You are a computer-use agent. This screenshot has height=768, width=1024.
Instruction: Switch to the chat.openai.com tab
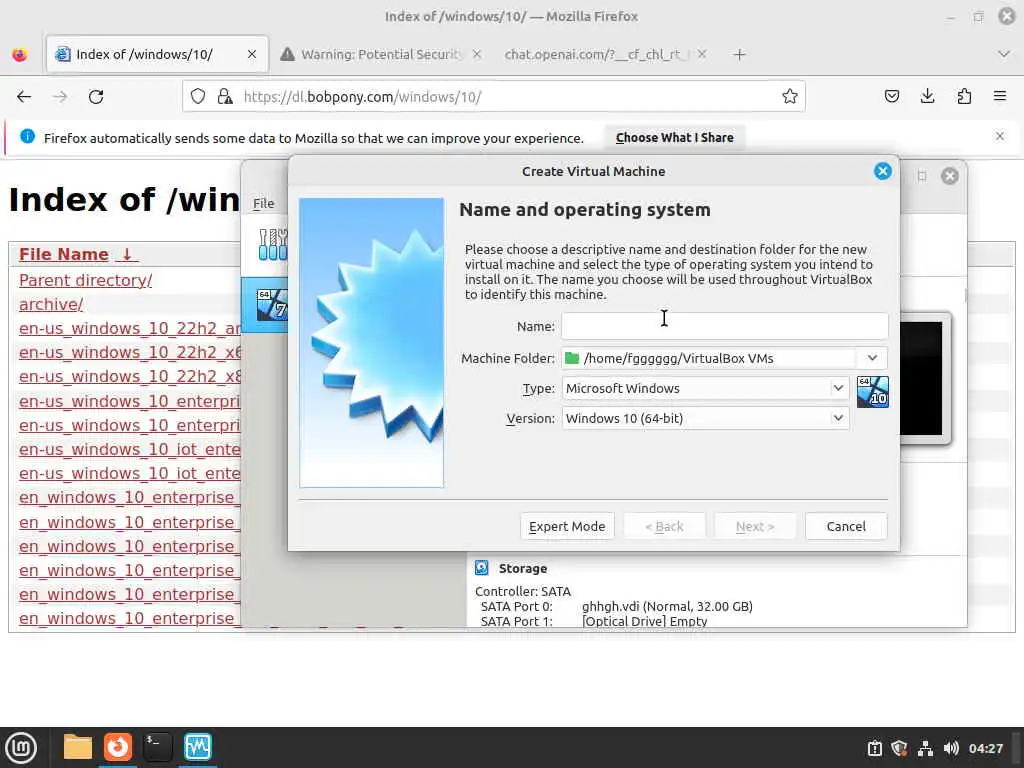[605, 54]
